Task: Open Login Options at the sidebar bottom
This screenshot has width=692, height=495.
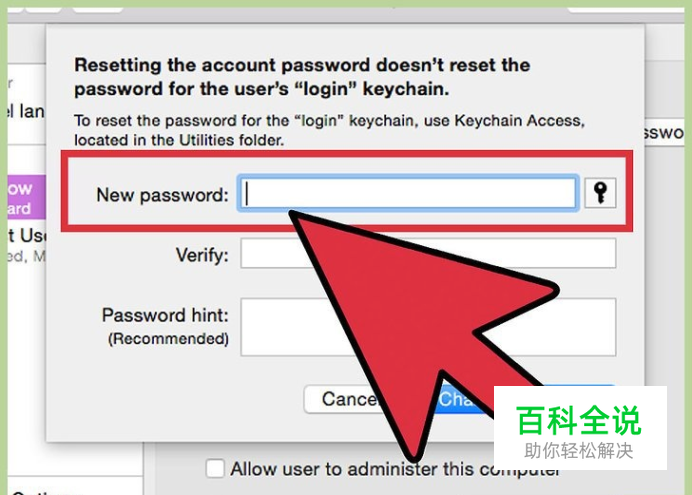Action: (x=44, y=491)
